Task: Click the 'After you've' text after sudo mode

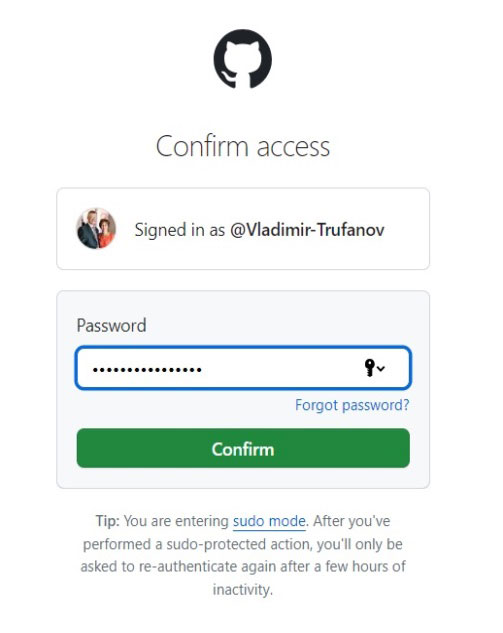Action: pos(351,521)
